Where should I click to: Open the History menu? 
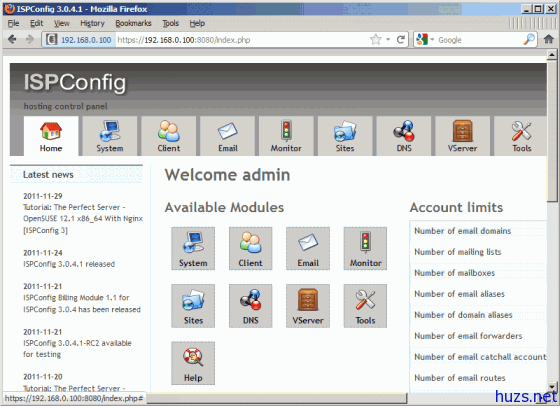pos(92,23)
